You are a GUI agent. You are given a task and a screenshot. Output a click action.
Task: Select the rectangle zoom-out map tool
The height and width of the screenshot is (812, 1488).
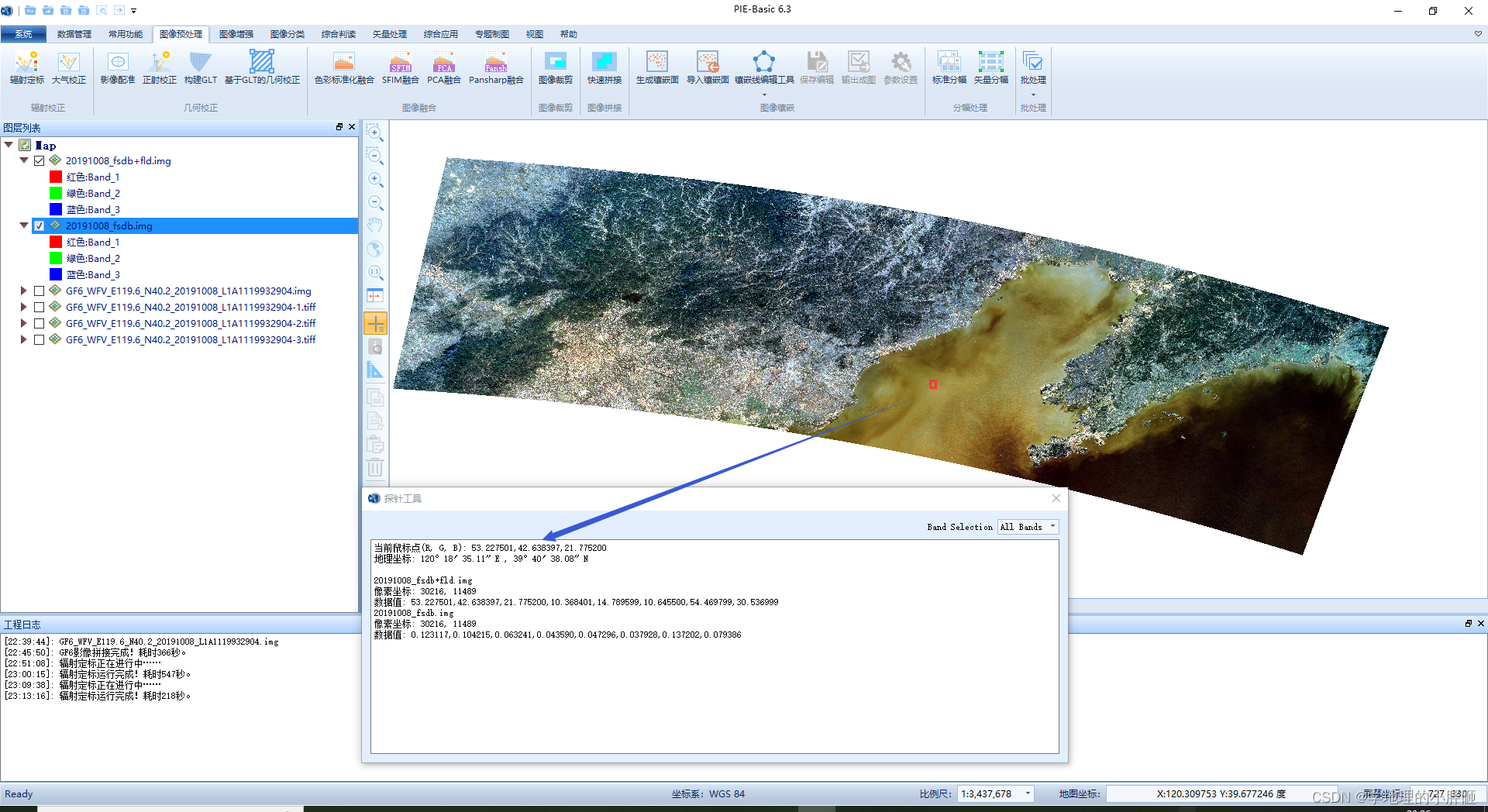[375, 156]
